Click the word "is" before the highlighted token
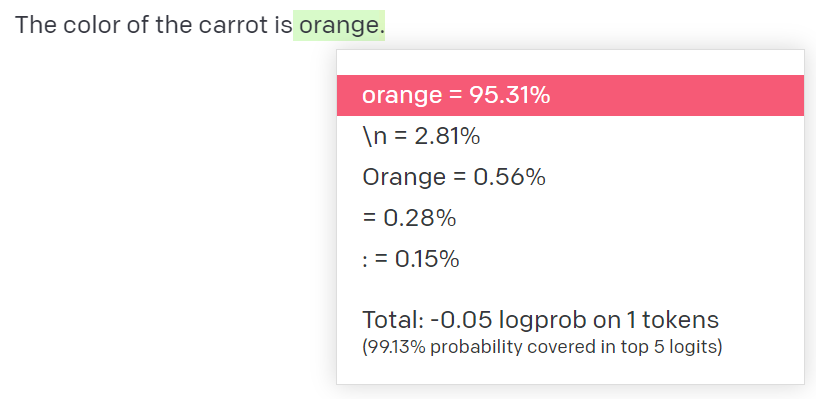This screenshot has width=816, height=399. [x=284, y=25]
